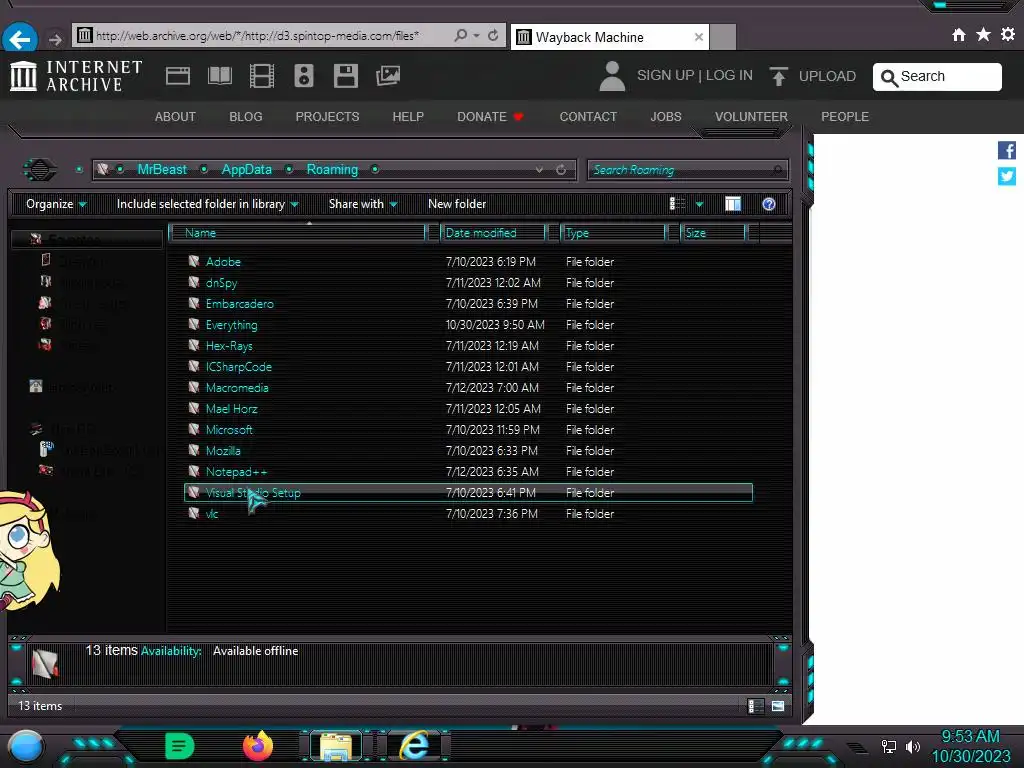The width and height of the screenshot is (1024, 768).
Task: Open the BLOG menu item
Action: [246, 117]
